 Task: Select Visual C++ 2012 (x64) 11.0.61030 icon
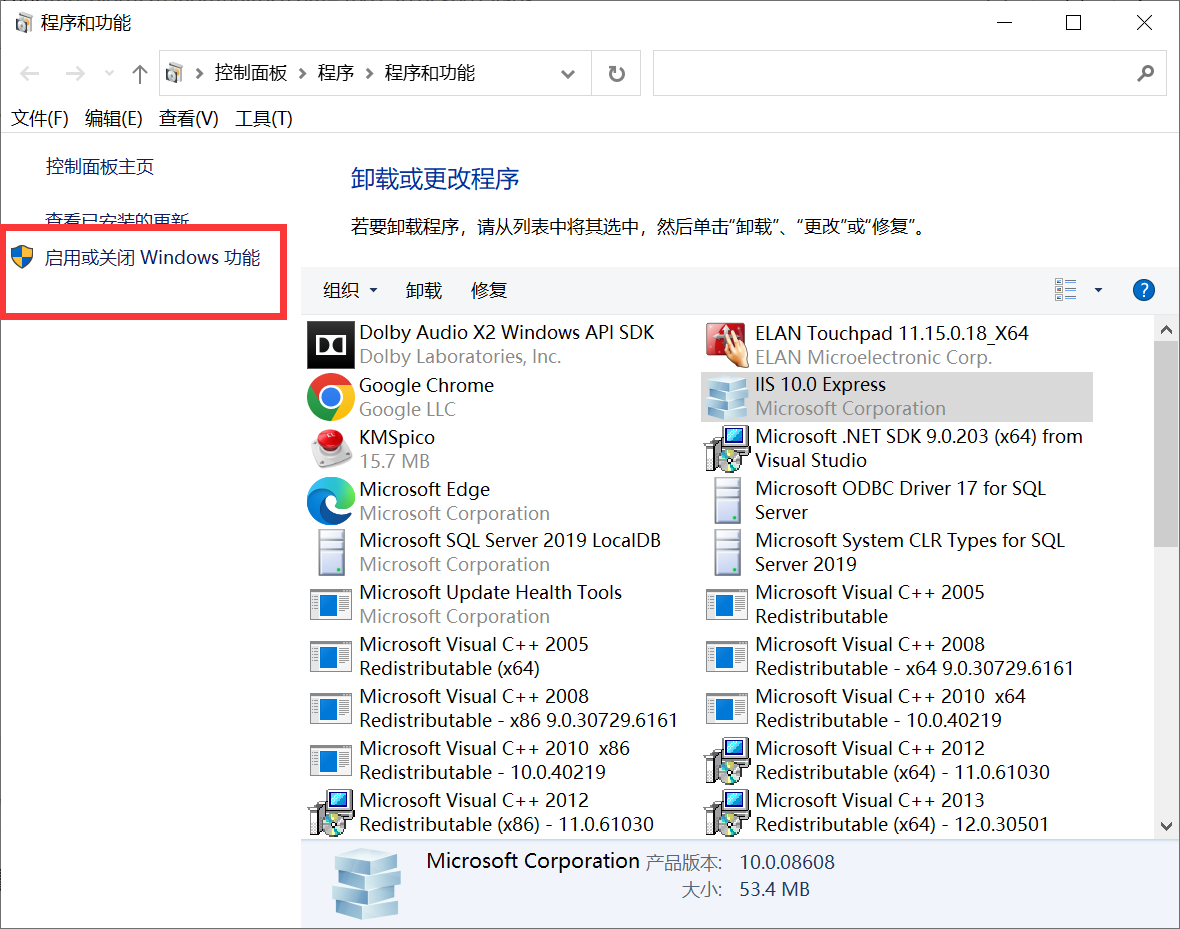tap(726, 760)
